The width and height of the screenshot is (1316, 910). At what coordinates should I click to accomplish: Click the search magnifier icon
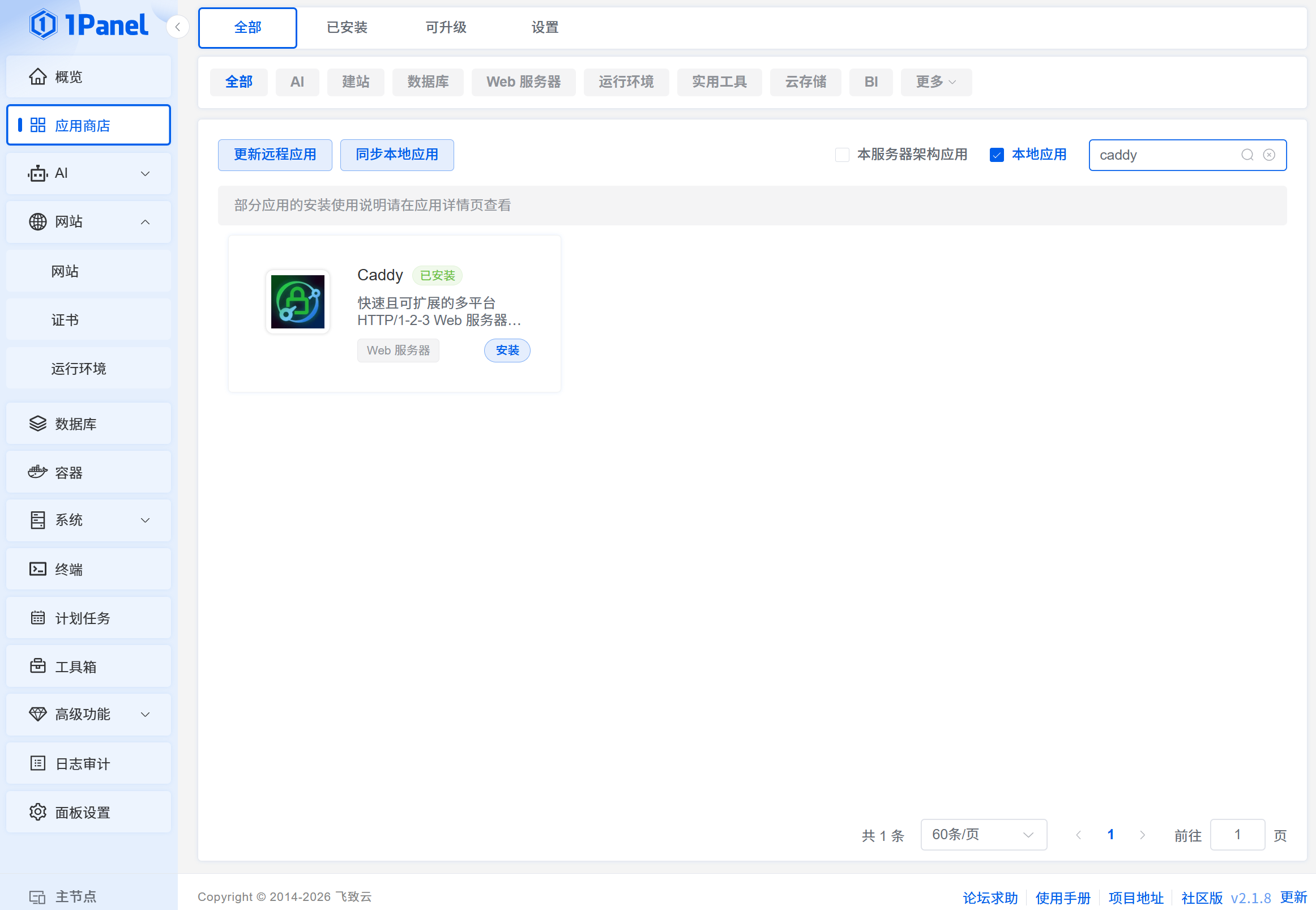(1247, 155)
